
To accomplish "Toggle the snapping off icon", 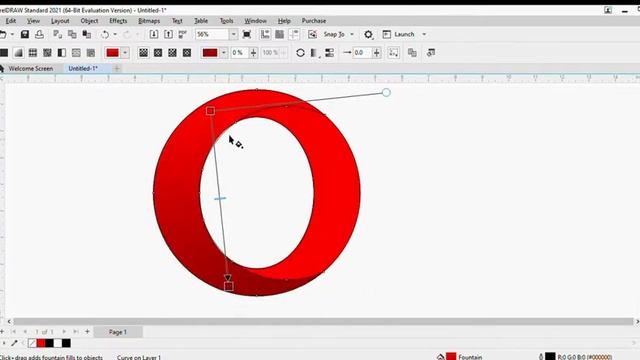I will (x=312, y=34).
